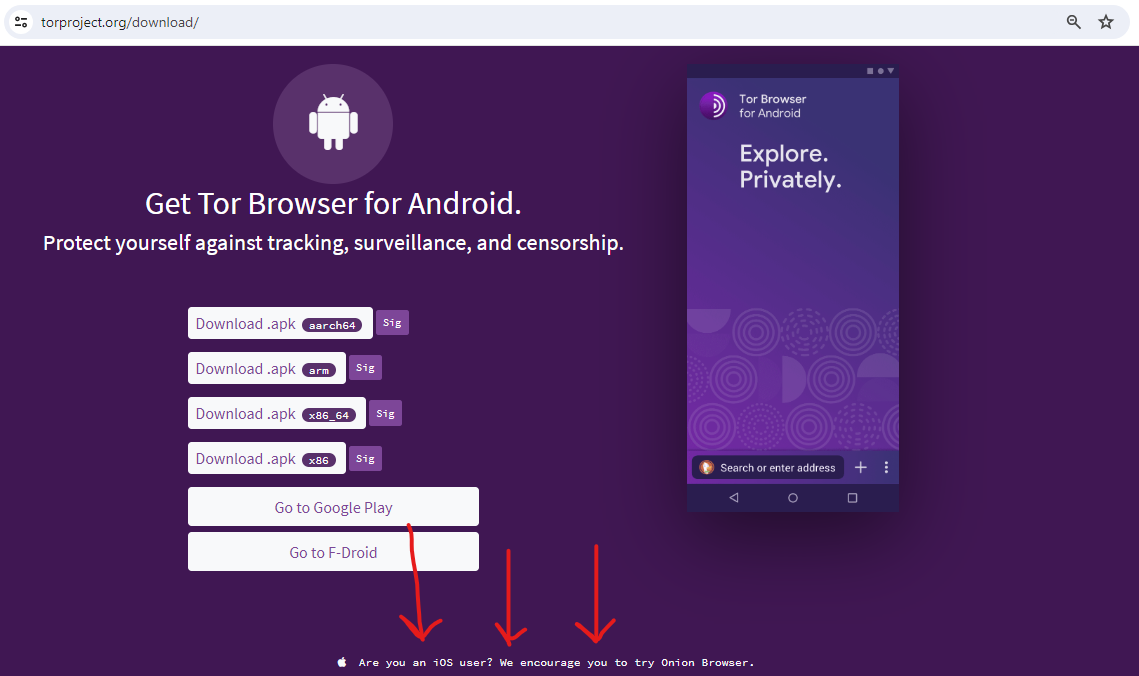The image size is (1139, 676).
Task: Download the arm .apk file
Action: click(267, 368)
